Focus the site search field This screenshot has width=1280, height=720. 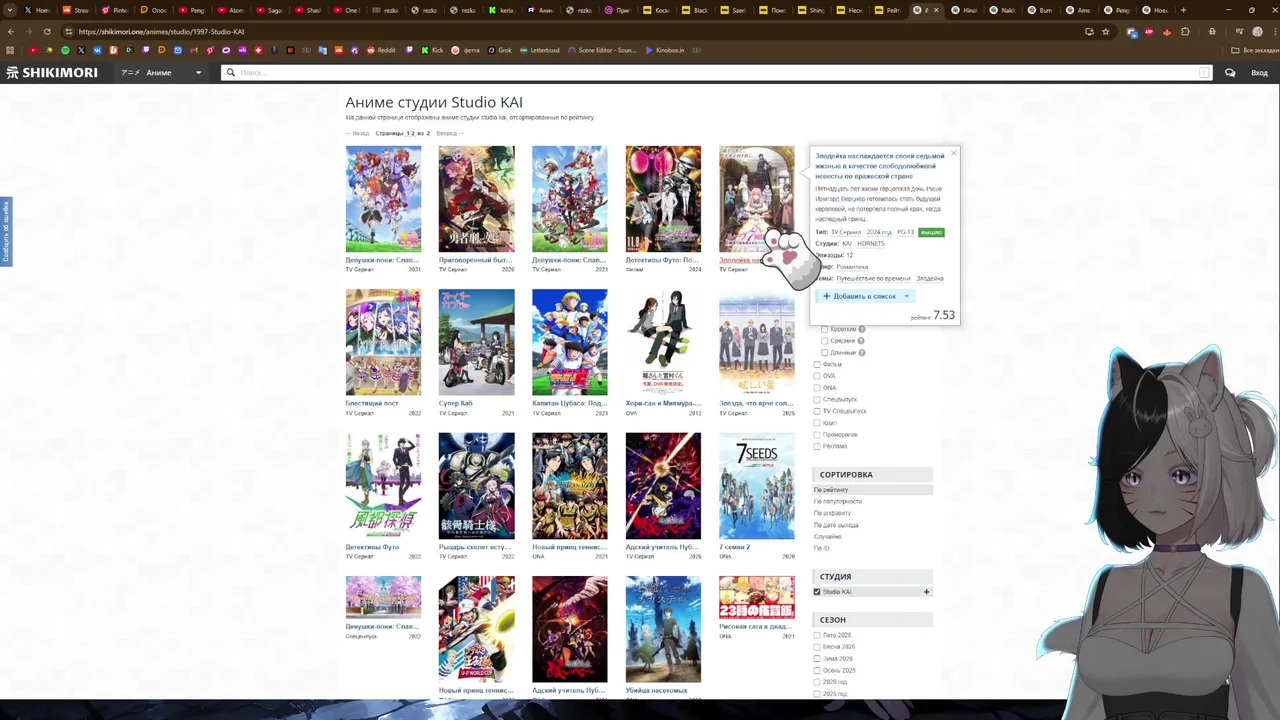[718, 72]
